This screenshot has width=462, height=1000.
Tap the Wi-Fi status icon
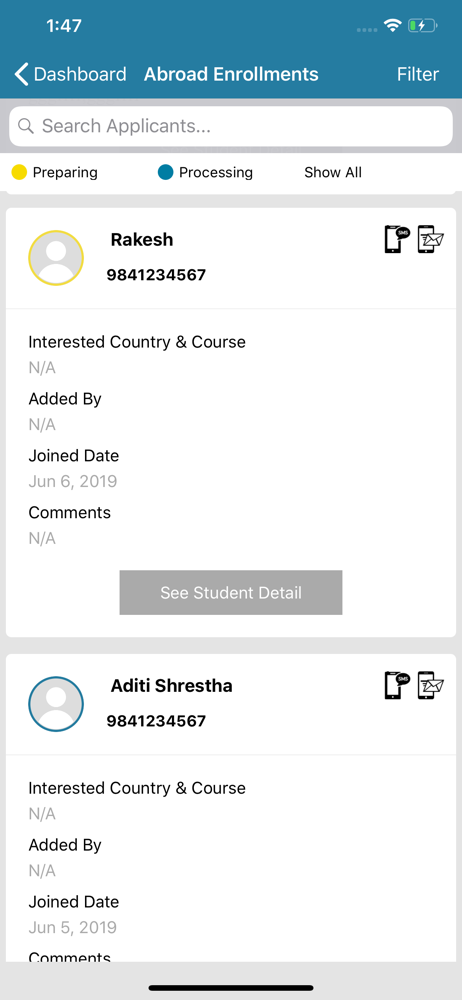click(392, 26)
